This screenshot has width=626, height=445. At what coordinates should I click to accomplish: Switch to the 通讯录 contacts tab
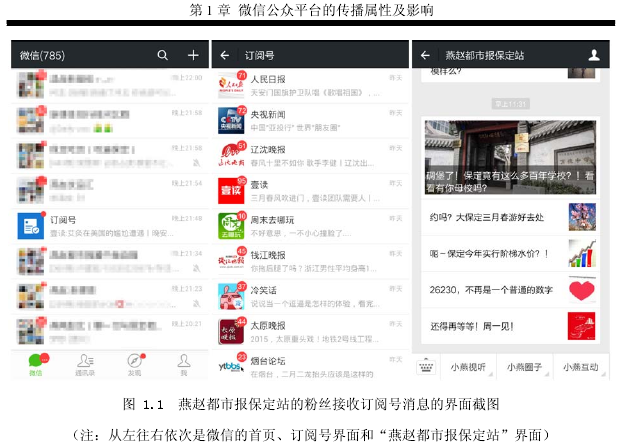tap(85, 365)
